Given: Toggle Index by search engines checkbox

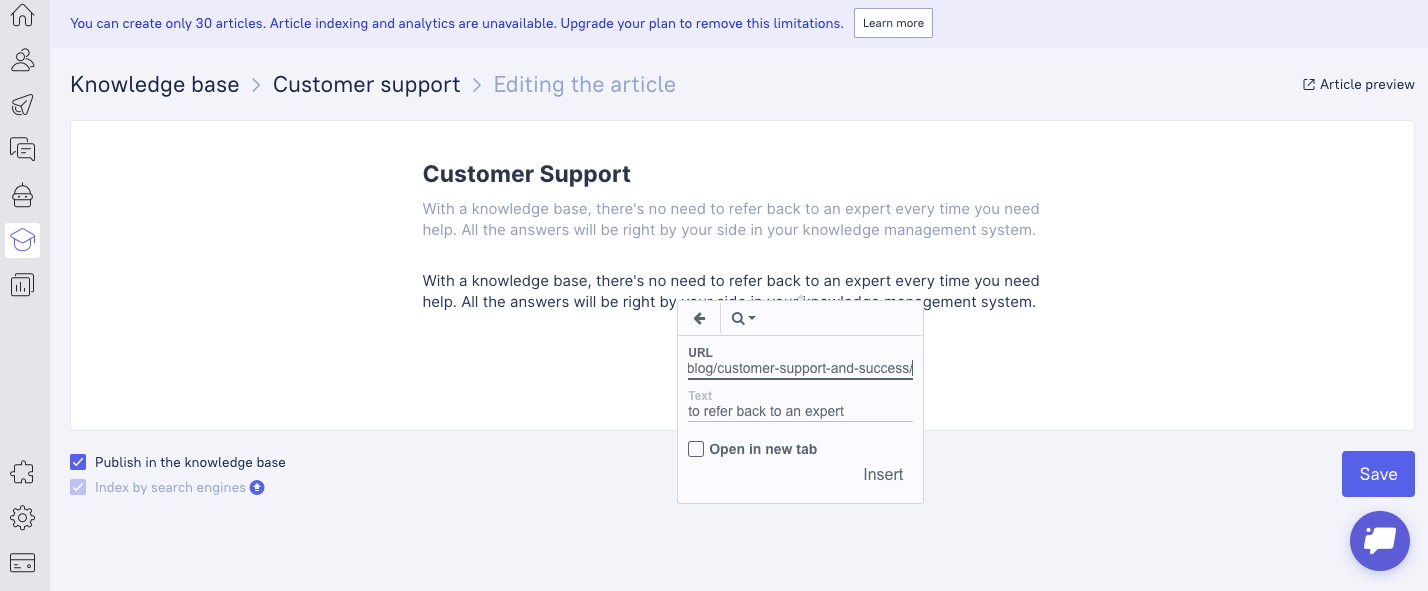Looking at the screenshot, I should tap(78, 488).
